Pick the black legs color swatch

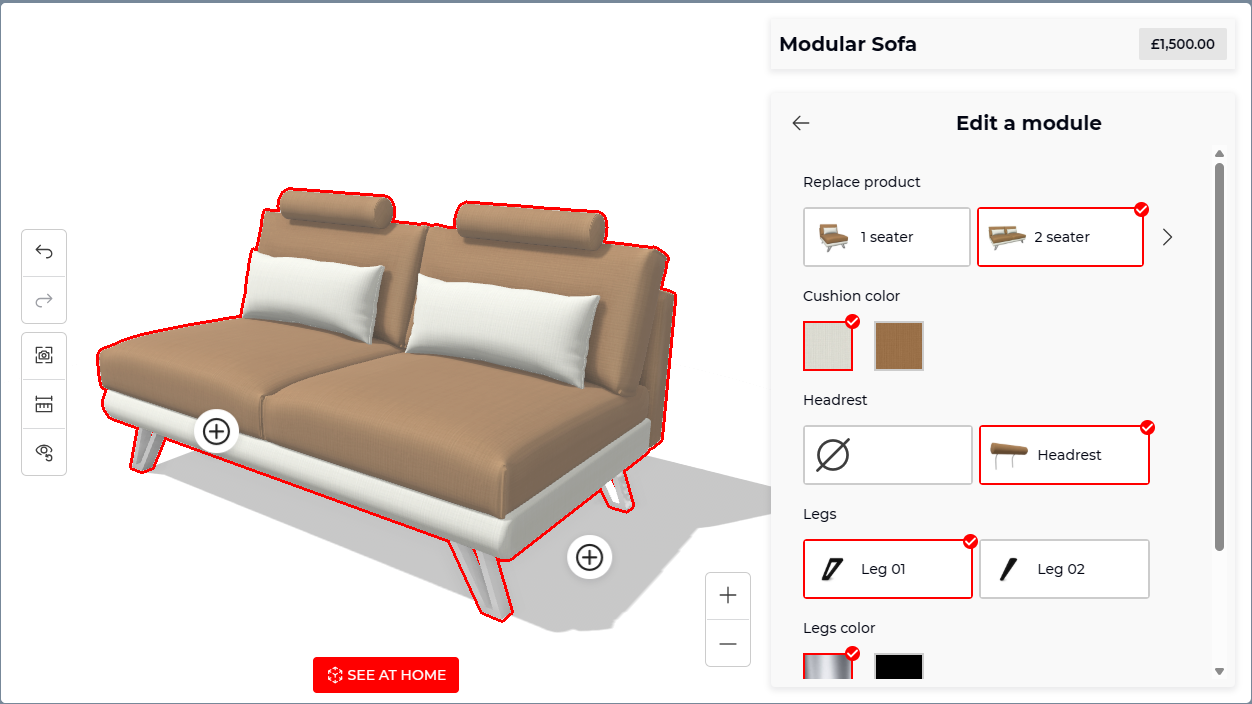(899, 666)
